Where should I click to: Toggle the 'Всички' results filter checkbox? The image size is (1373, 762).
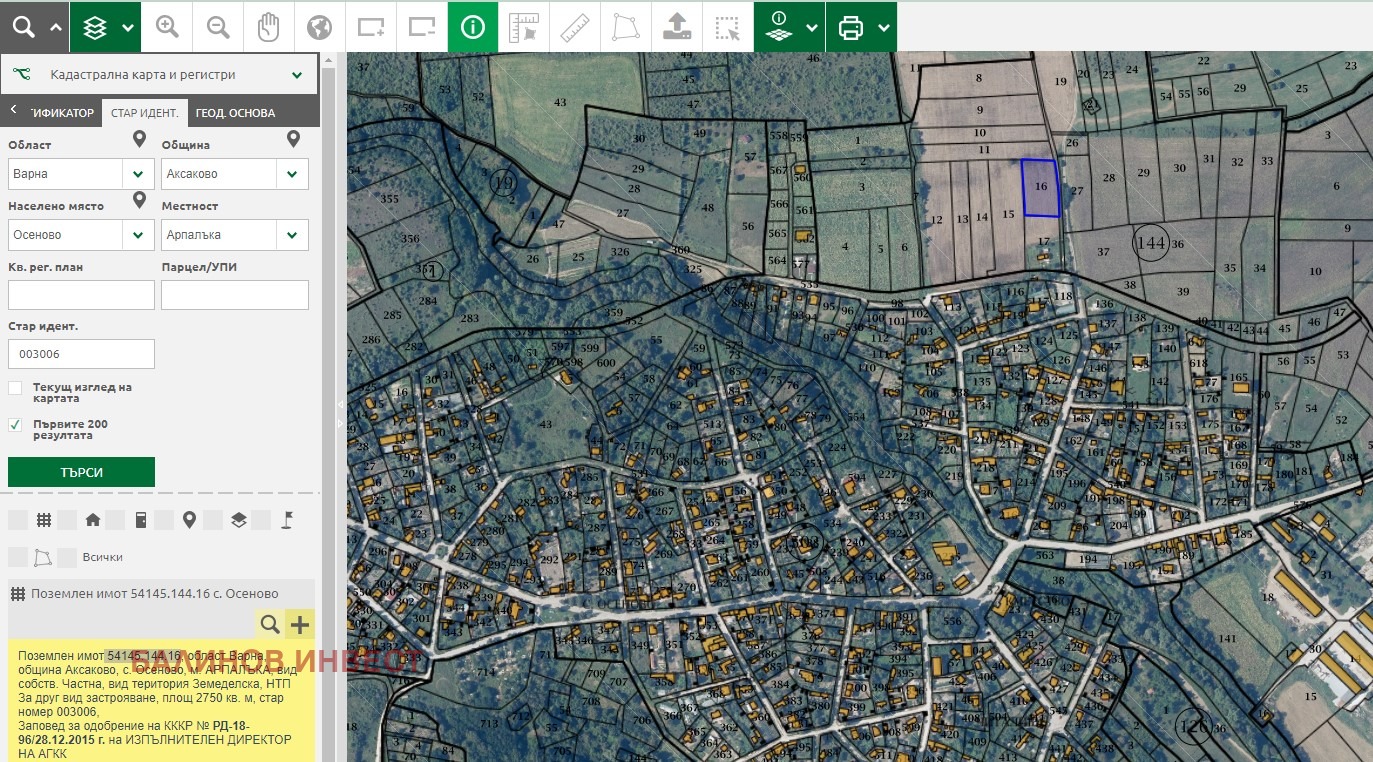click(x=66, y=557)
